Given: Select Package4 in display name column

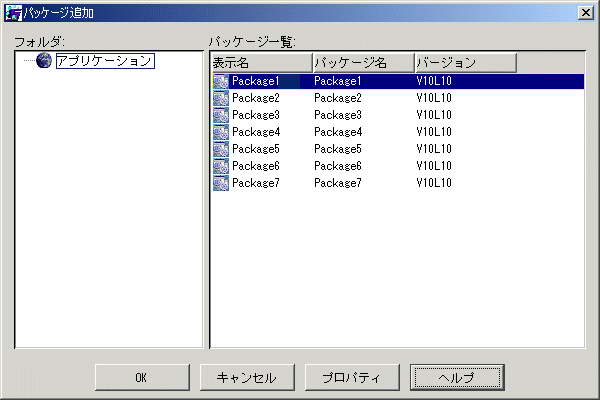Looking at the screenshot, I should click(256, 132).
